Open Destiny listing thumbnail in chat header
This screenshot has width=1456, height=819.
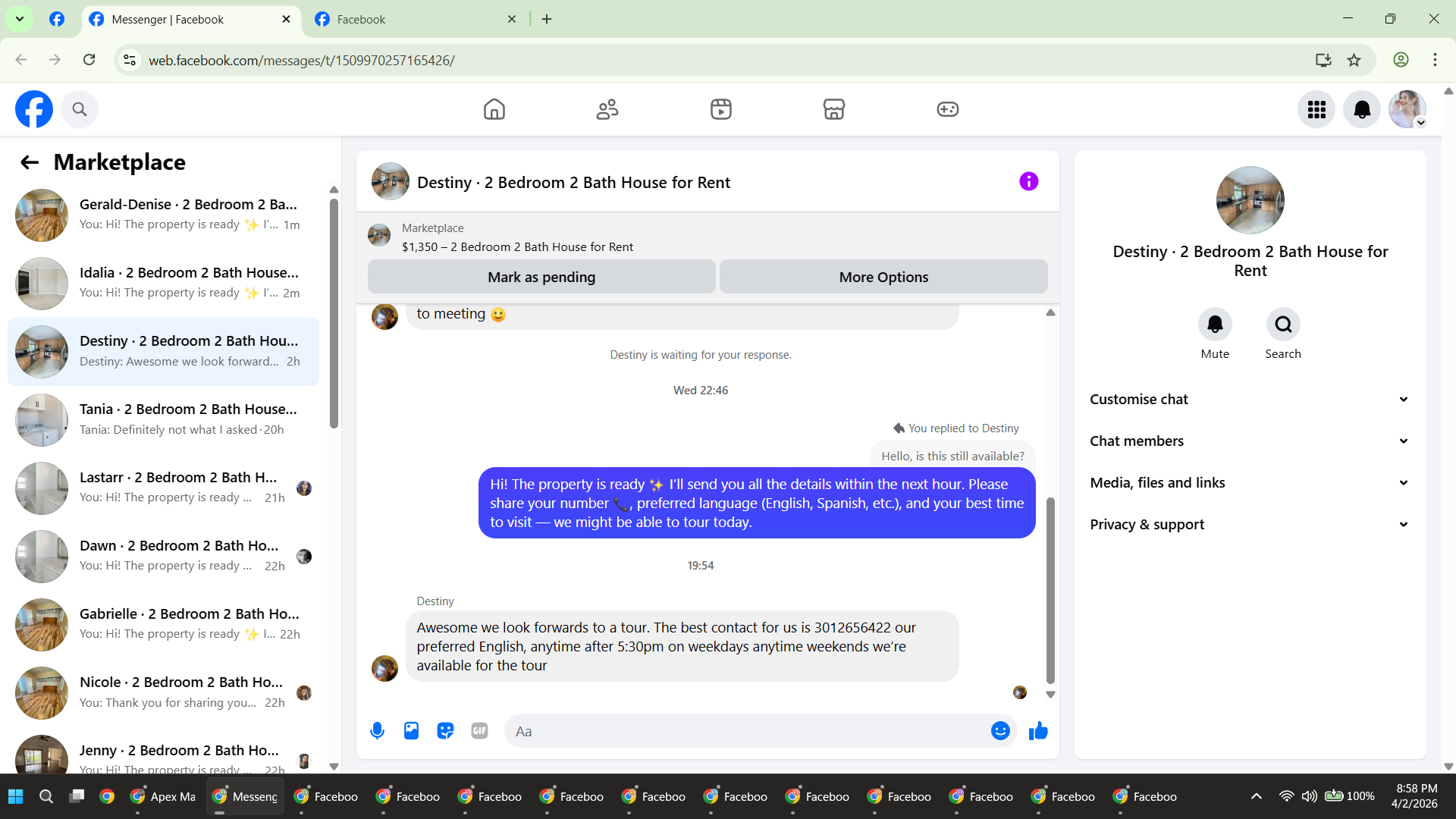click(x=390, y=182)
